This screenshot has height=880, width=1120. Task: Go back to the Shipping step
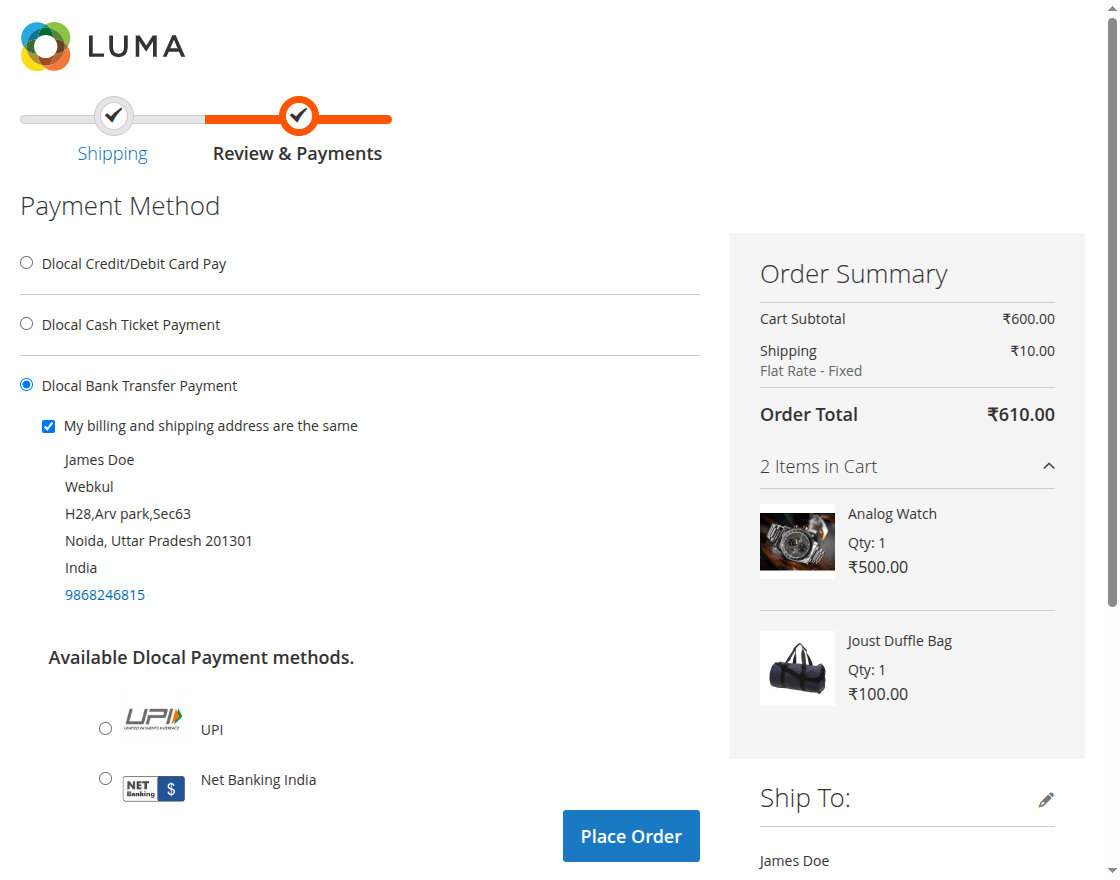113,154
